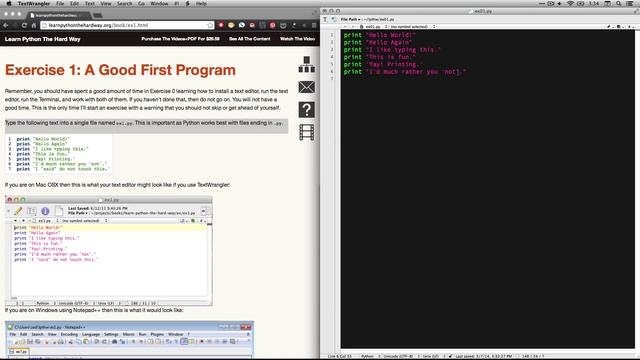This screenshot has width=640, height=360.
Task: Click the envelope email icon on the webpage
Action: click(x=307, y=87)
